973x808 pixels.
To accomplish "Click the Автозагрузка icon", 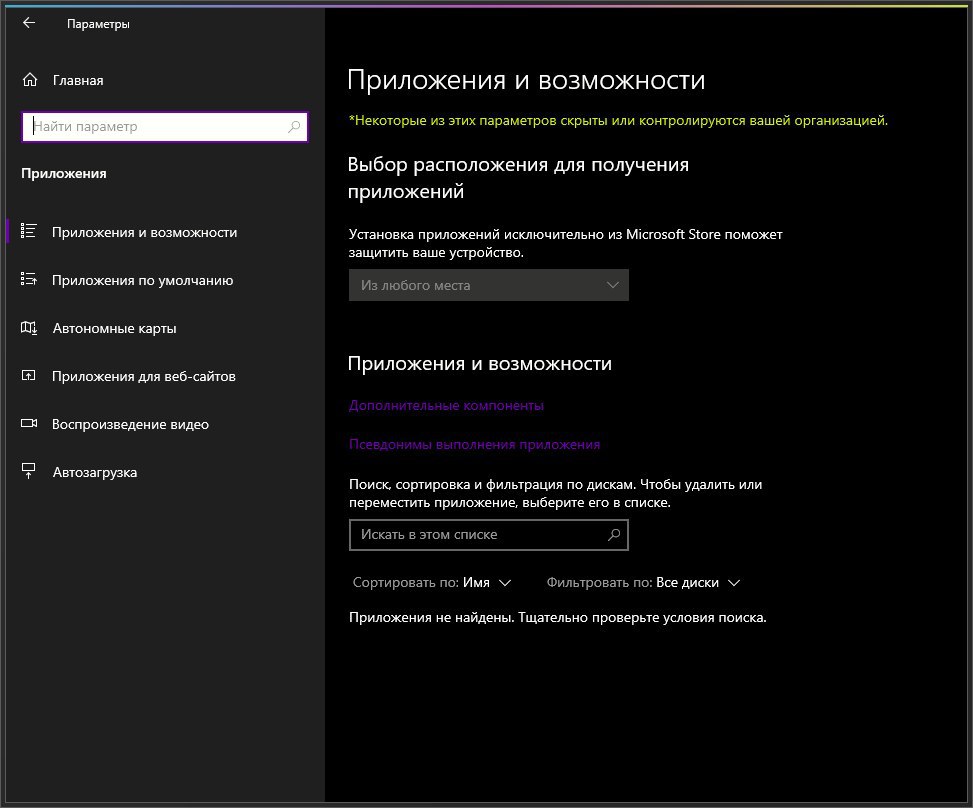I will pyautogui.click(x=29, y=472).
